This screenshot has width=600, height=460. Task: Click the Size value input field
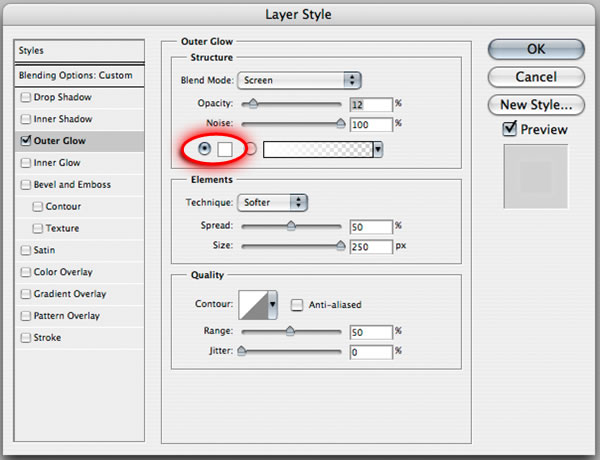[370, 246]
